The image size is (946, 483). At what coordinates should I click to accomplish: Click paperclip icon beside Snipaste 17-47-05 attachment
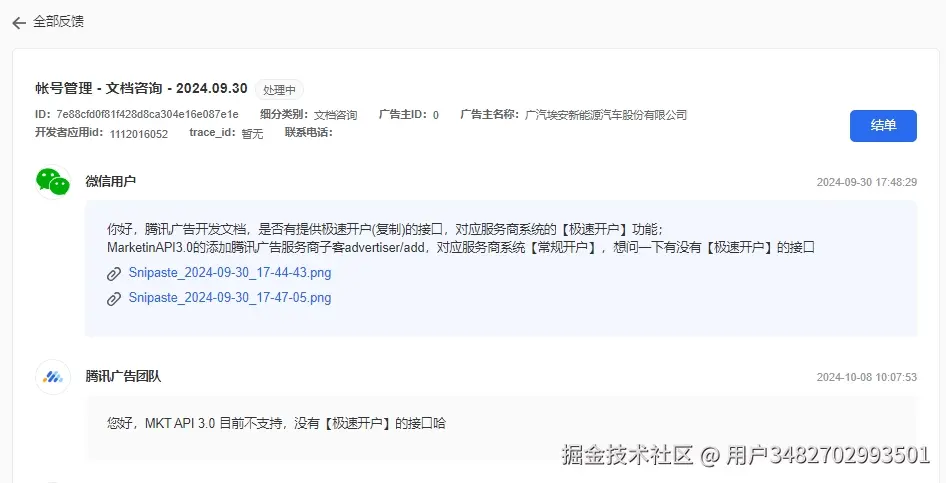point(114,299)
